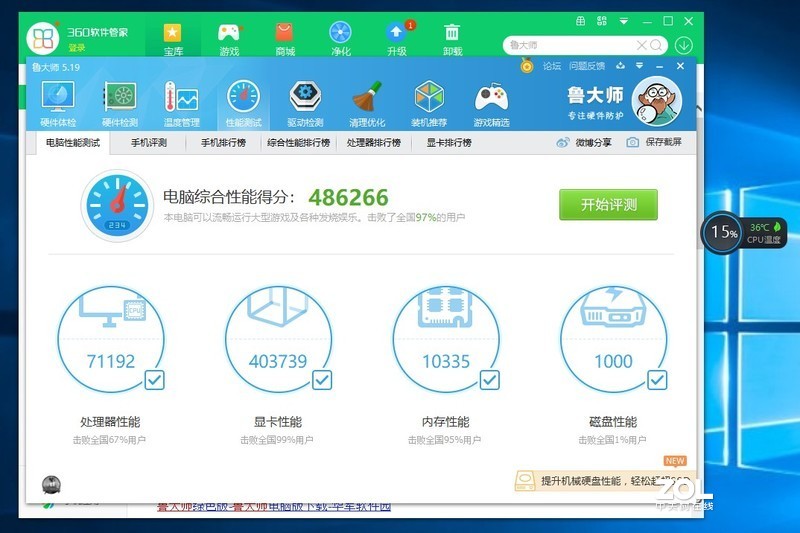Click the 击败全国95%用户 text
The width and height of the screenshot is (800, 533).
point(444,440)
